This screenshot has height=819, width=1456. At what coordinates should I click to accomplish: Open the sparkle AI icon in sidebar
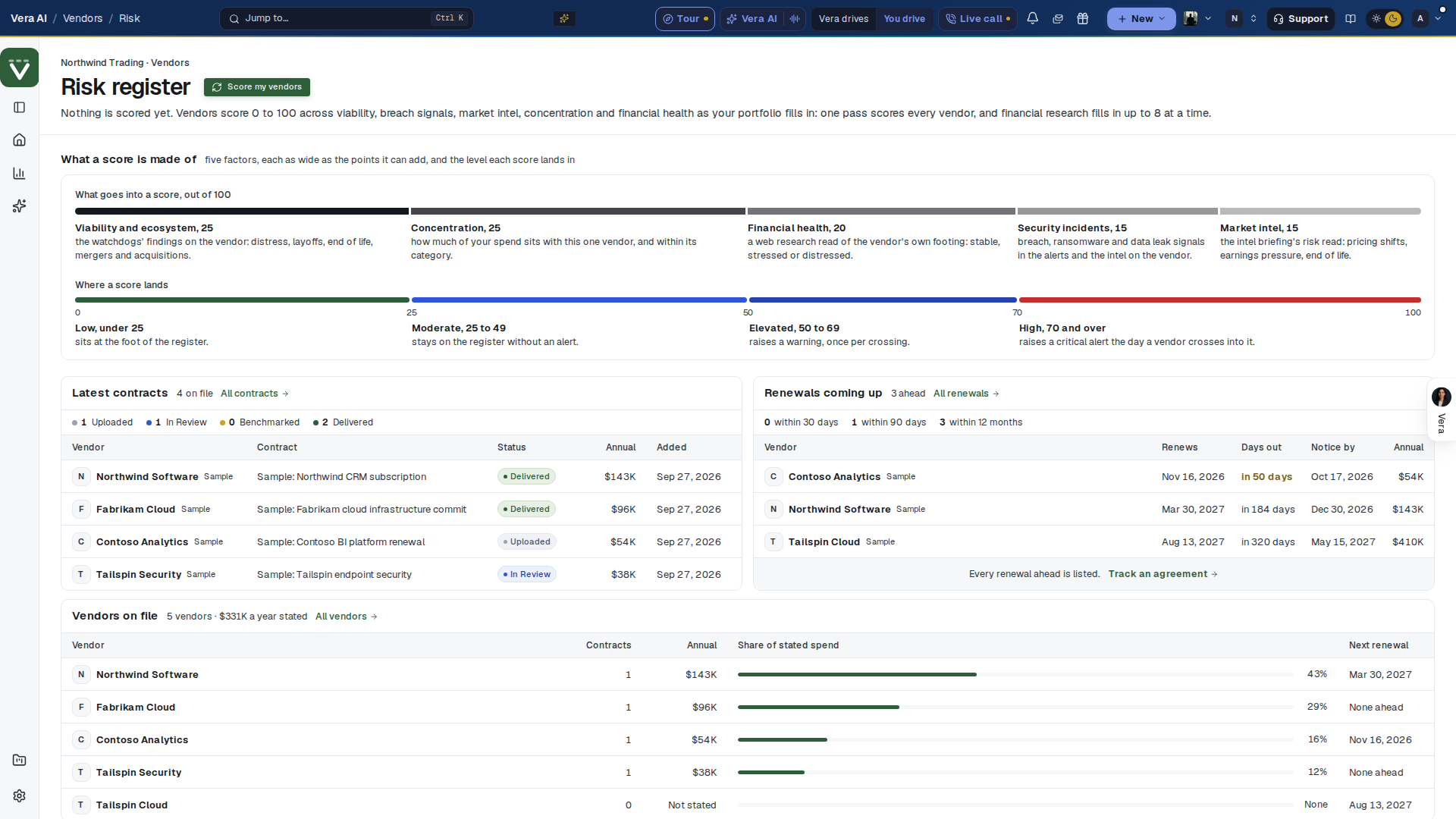pyautogui.click(x=20, y=206)
